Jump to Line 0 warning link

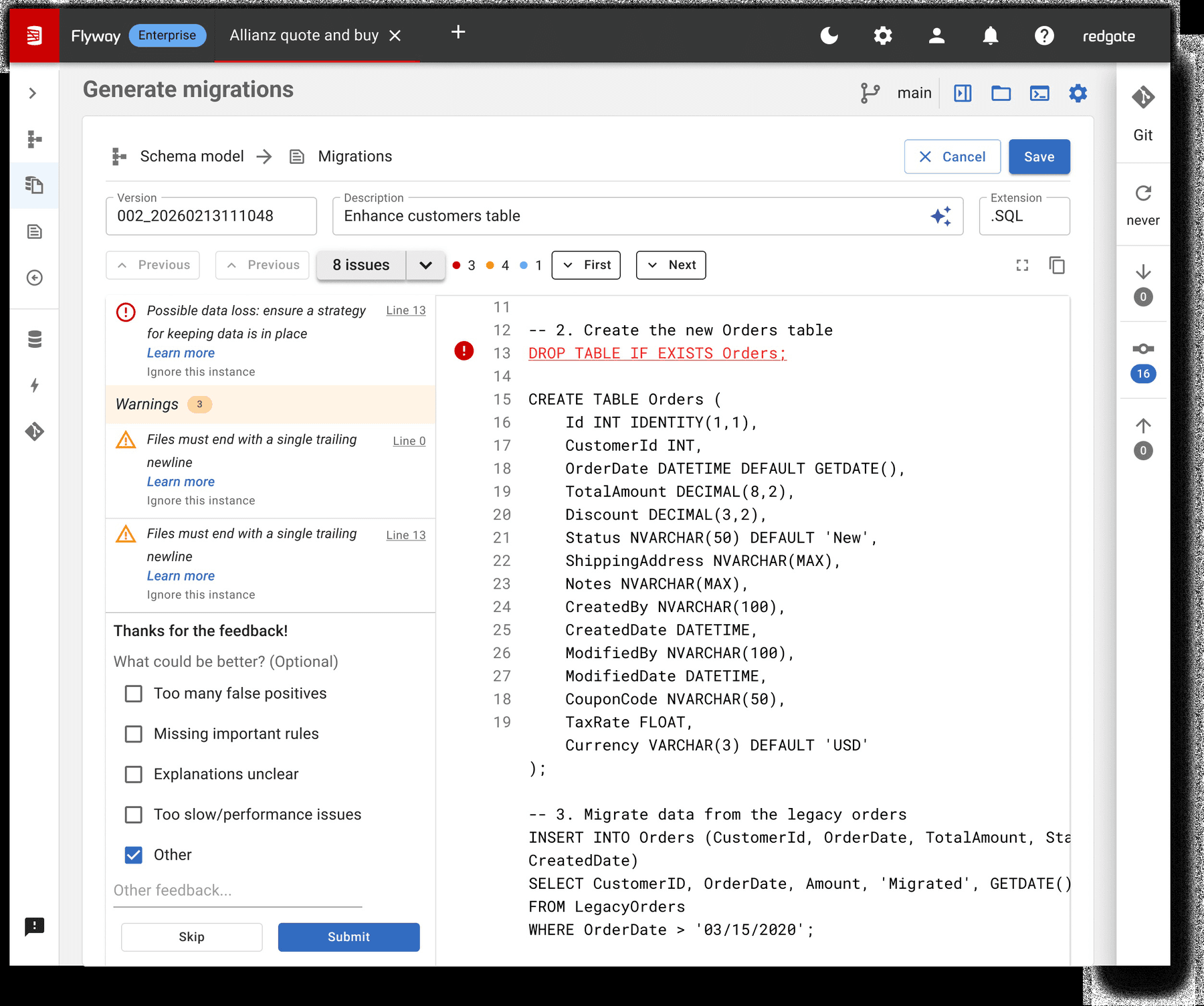pos(409,441)
